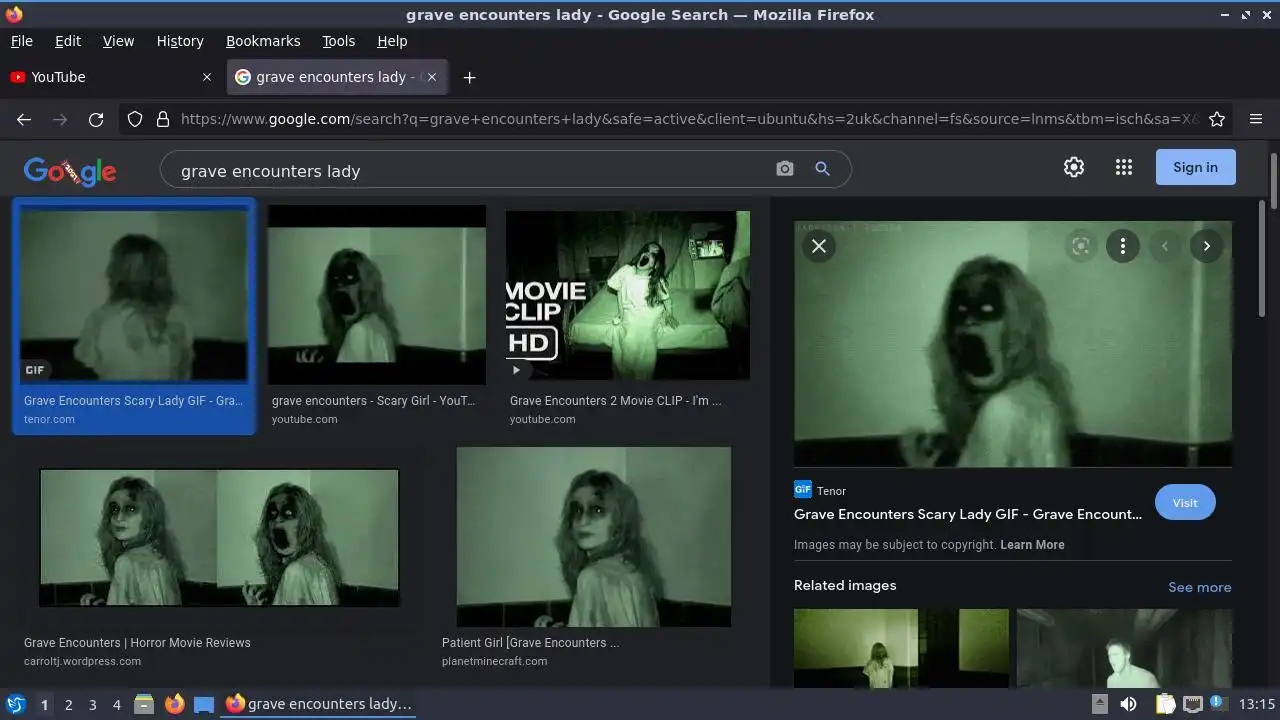
Task: Open Google quick settings gear
Action: coord(1074,167)
